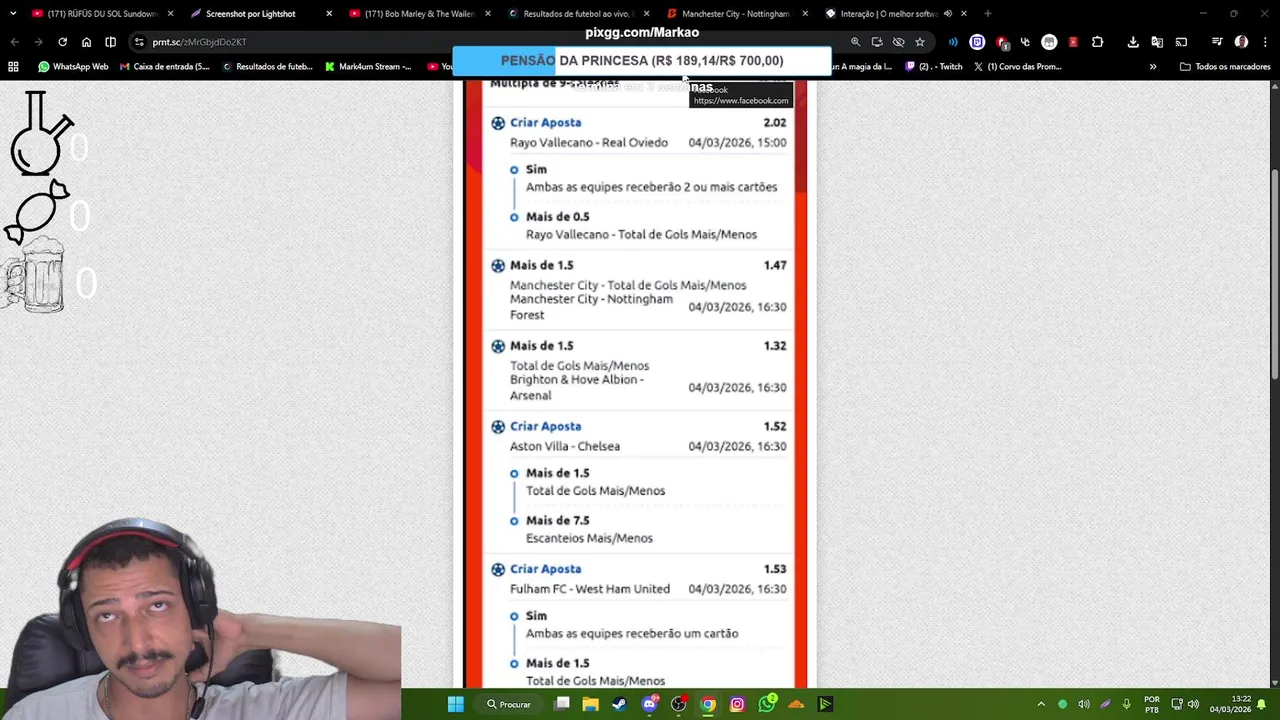Open OBS Studio from the taskbar
This screenshot has width=1280, height=720.
click(x=679, y=704)
